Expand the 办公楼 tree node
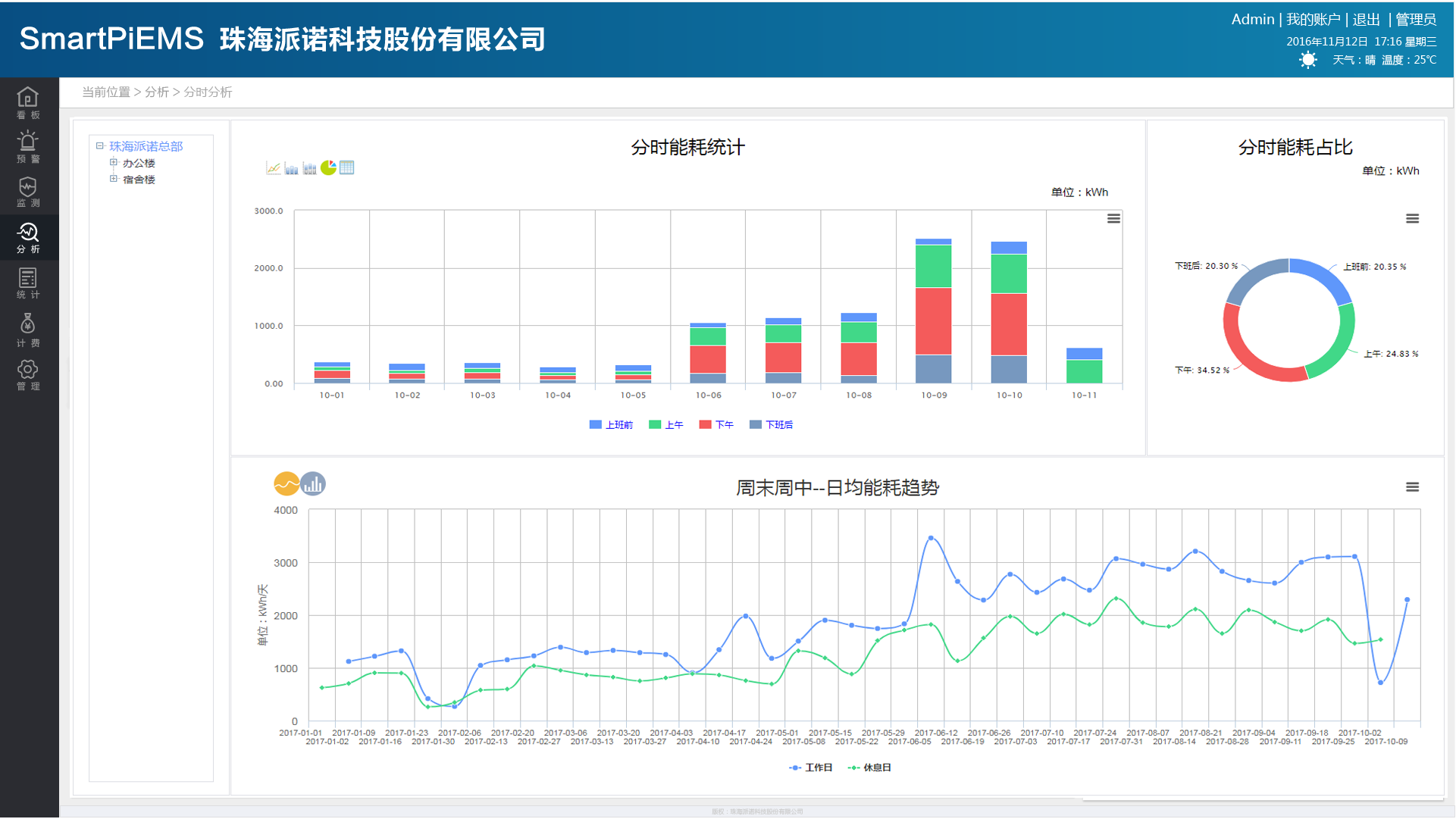The height and width of the screenshot is (819, 1456). [114, 163]
